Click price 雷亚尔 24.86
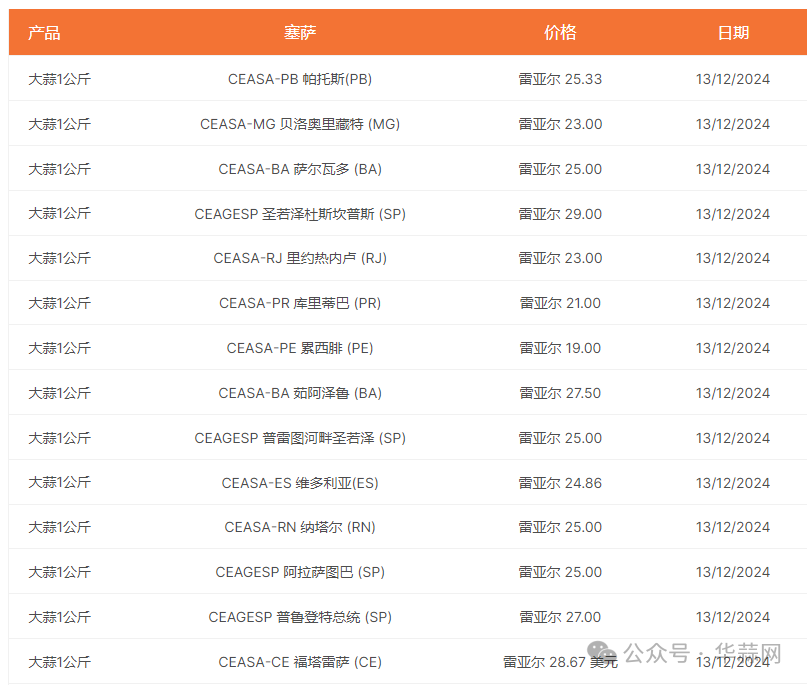The width and height of the screenshot is (807, 685). (x=560, y=483)
